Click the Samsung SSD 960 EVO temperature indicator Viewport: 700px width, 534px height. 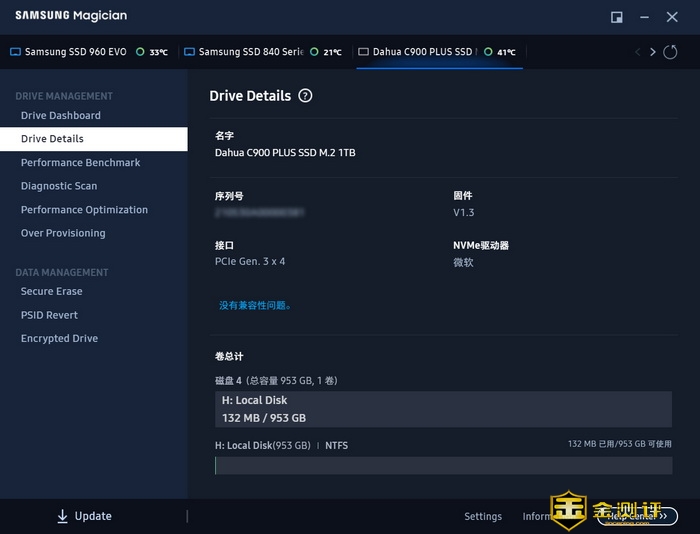(x=153, y=52)
